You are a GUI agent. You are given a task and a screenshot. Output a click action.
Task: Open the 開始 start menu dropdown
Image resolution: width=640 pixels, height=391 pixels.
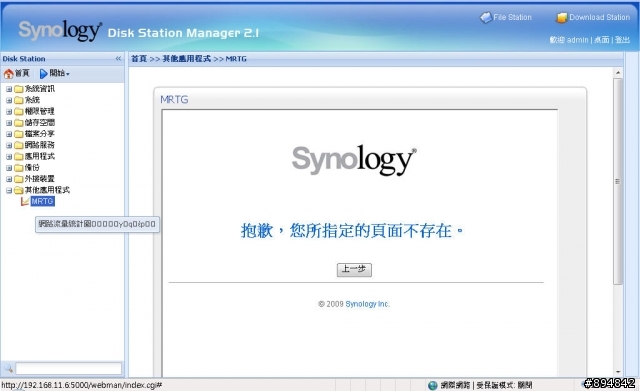point(55,74)
